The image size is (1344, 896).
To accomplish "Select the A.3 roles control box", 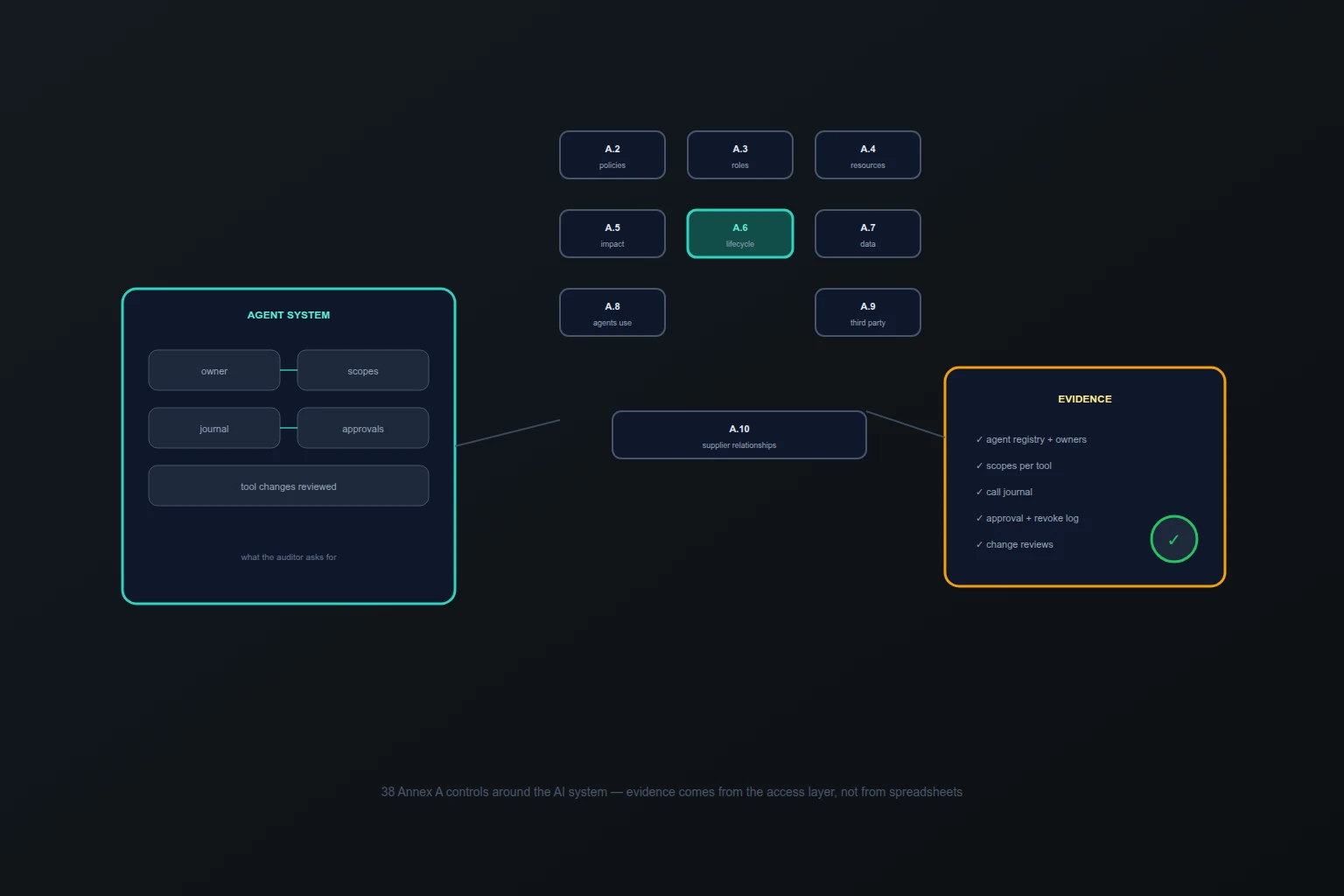I will 740,155.
